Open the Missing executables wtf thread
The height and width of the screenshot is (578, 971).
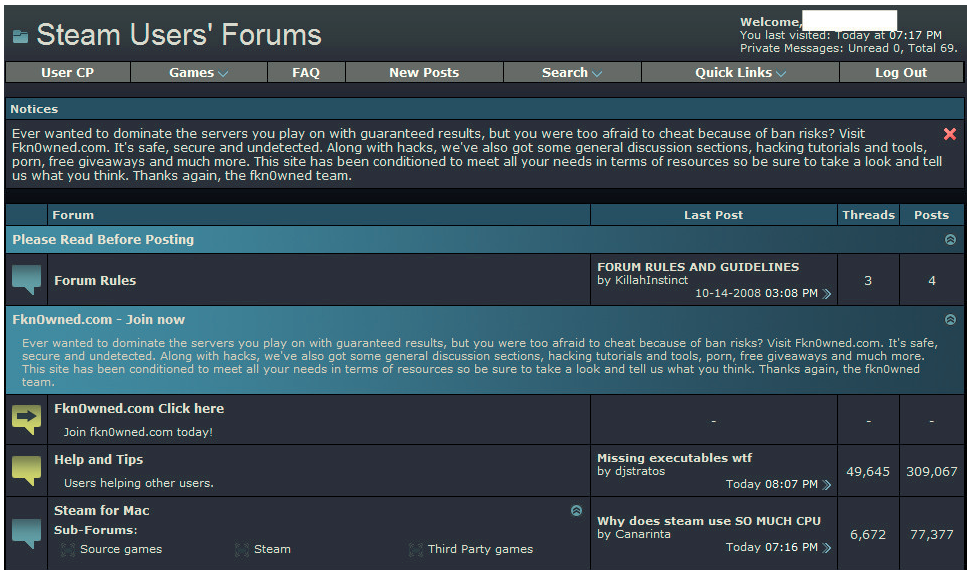coord(674,458)
